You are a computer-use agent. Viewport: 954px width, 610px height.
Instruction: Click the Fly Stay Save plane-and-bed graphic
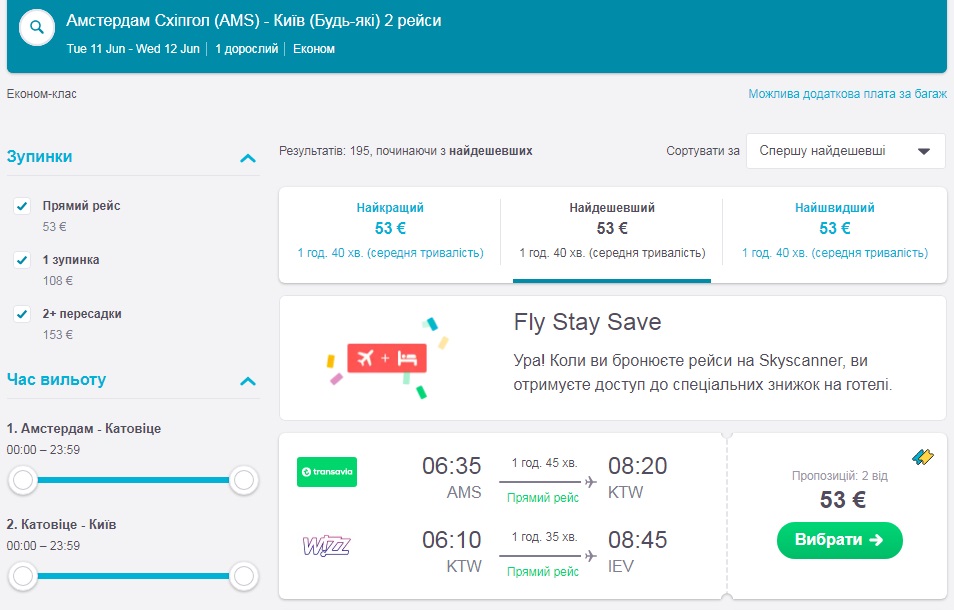(x=386, y=357)
